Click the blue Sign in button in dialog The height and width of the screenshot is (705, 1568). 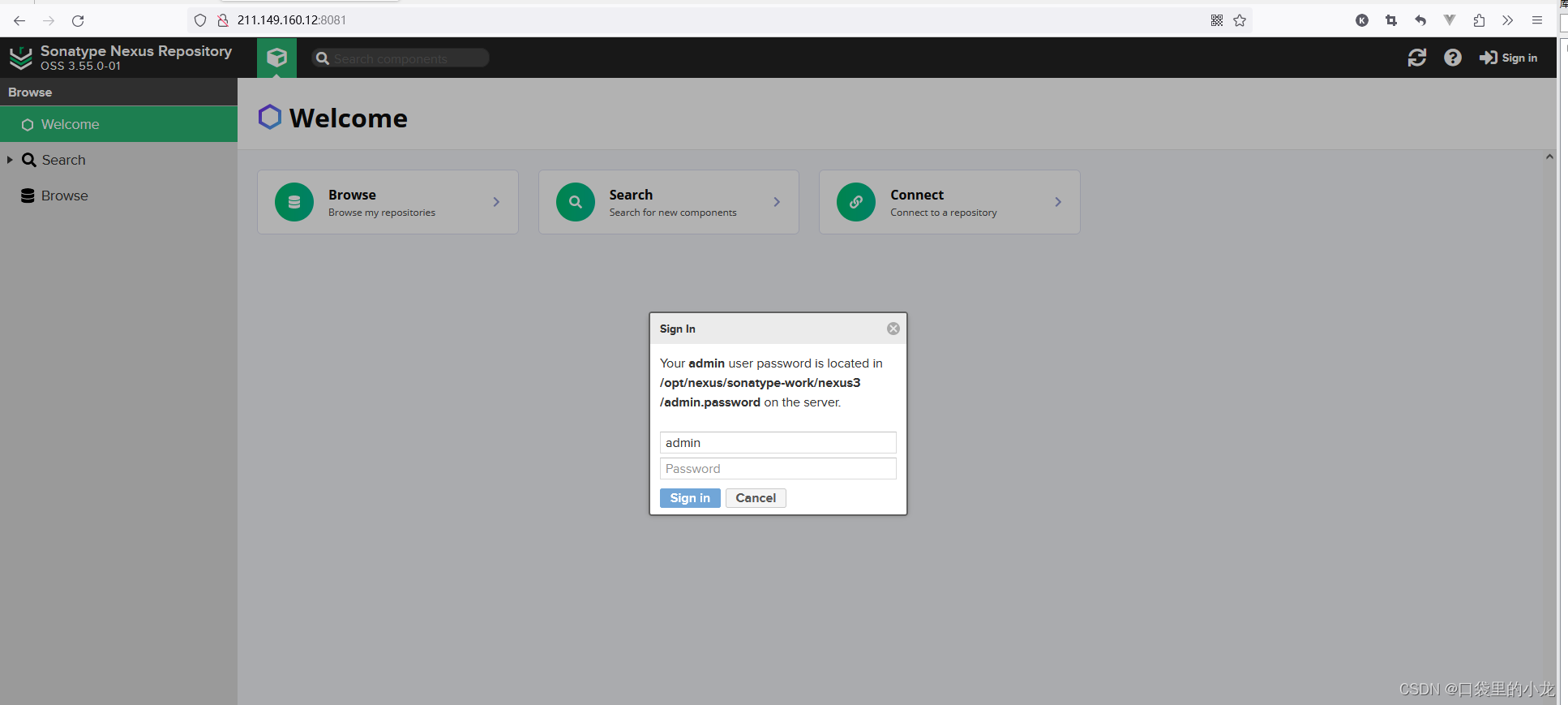690,498
